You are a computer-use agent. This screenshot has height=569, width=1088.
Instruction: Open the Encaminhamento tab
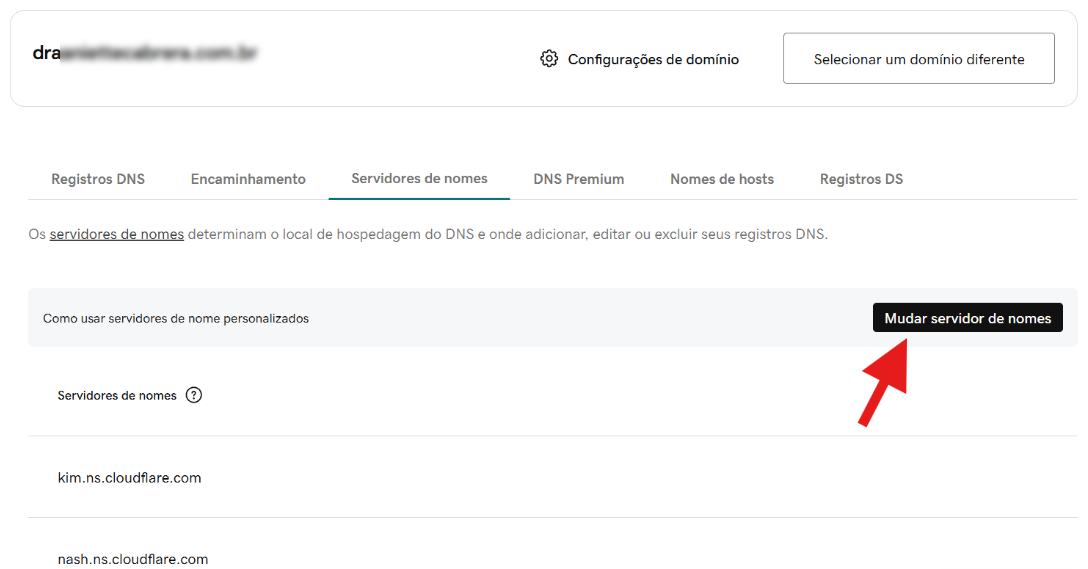(x=248, y=179)
